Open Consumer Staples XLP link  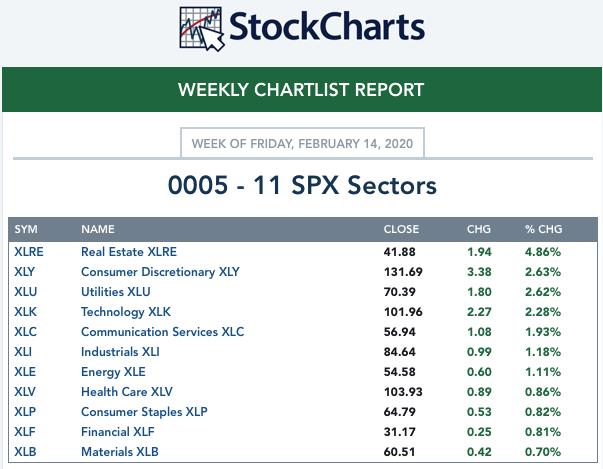coord(144,412)
